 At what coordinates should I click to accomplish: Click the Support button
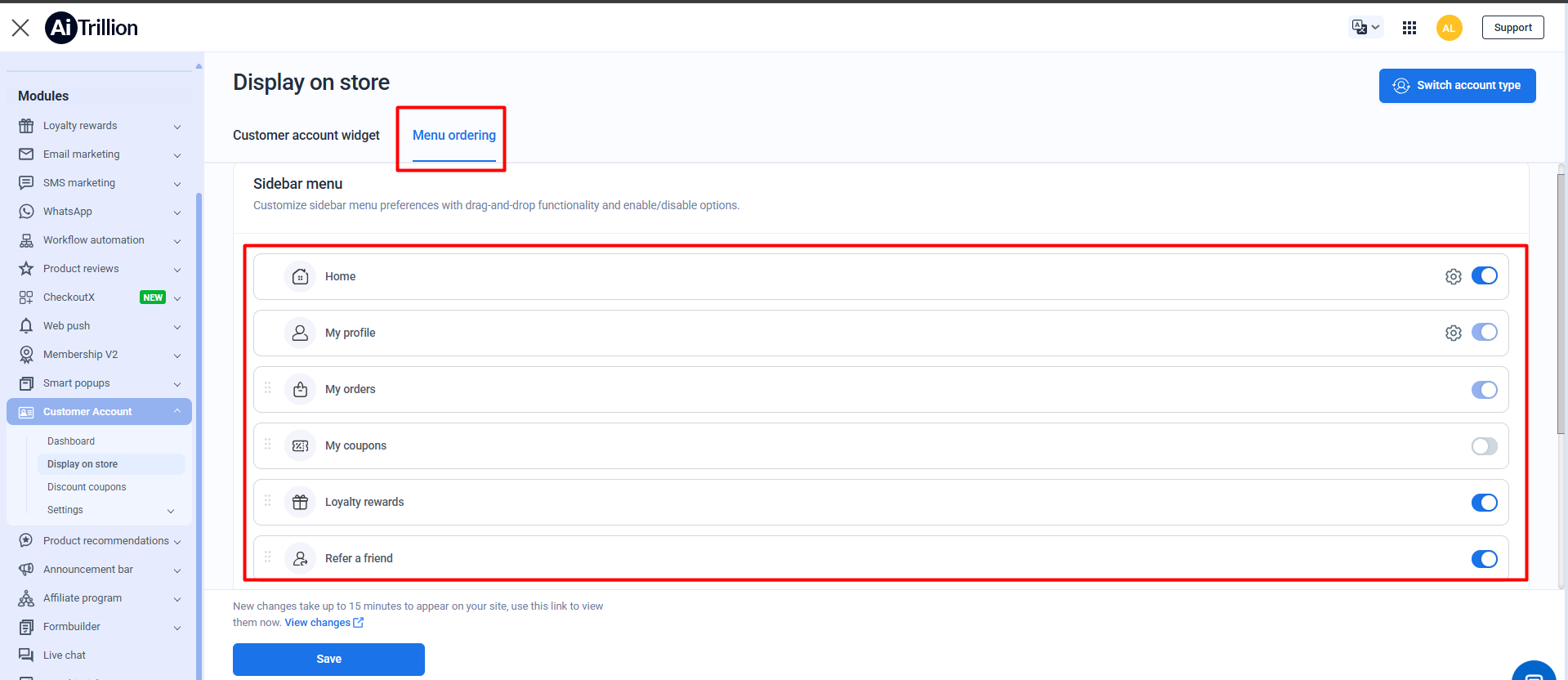tap(1512, 28)
